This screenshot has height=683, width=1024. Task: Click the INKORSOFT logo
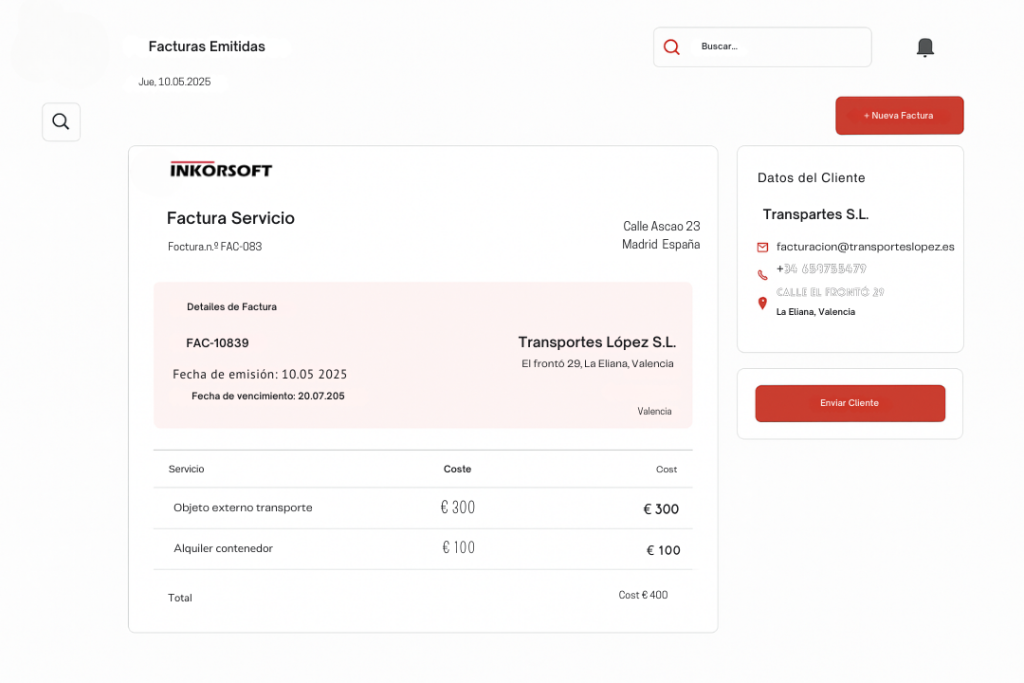pos(221,170)
